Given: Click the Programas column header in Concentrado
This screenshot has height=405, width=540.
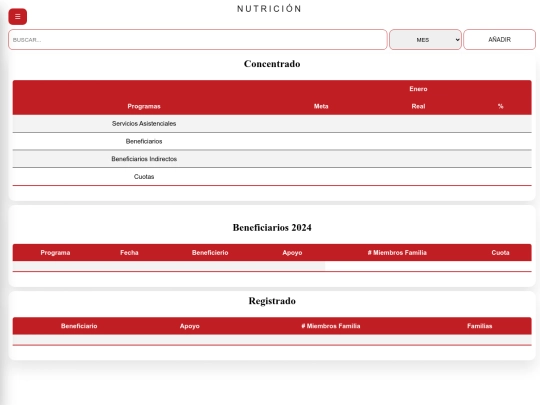Looking at the screenshot, I should click(x=144, y=106).
